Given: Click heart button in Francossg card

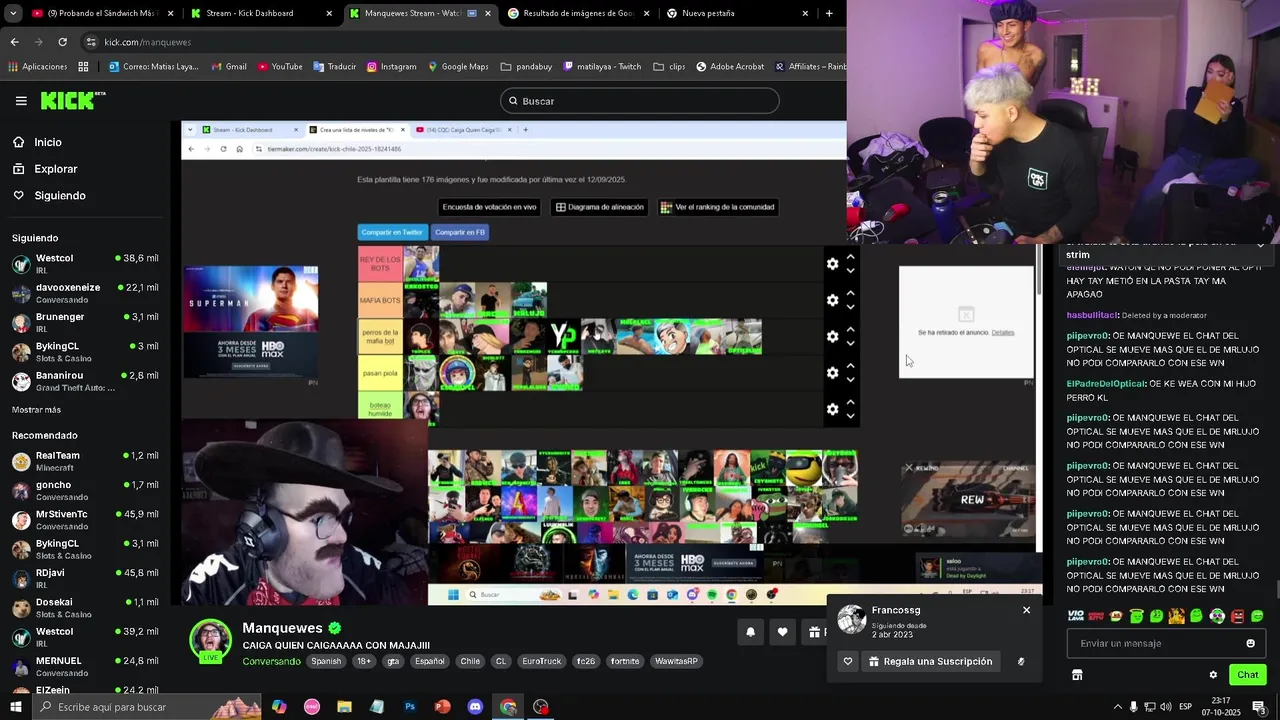Looking at the screenshot, I should coord(848,661).
